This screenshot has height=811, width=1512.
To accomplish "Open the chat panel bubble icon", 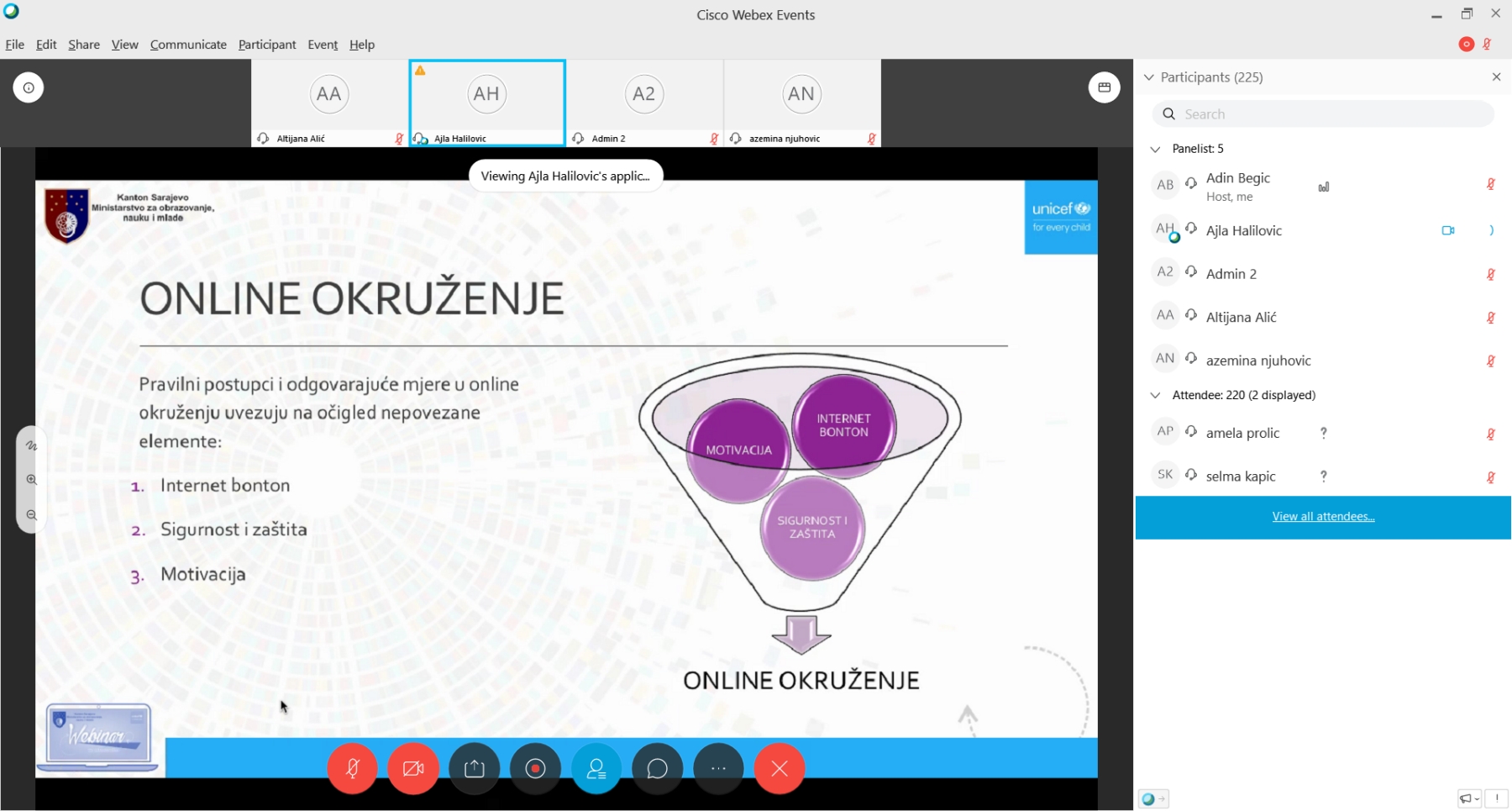I will point(657,768).
